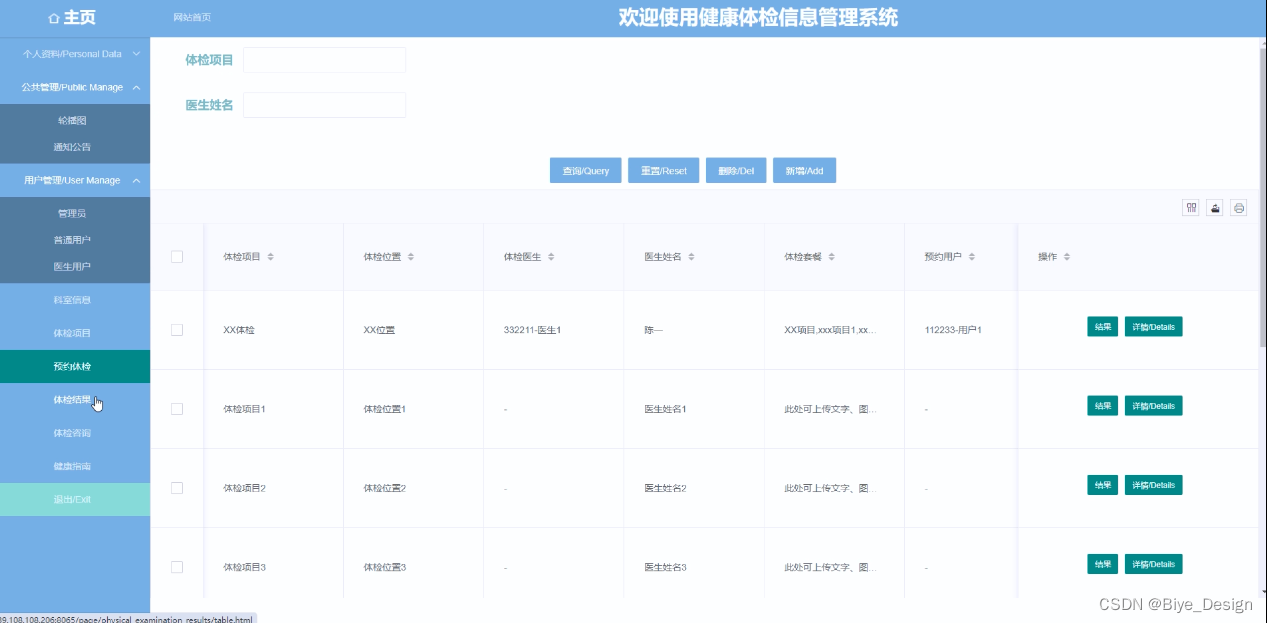Sort by the 操作 column arrows
This screenshot has width=1267, height=623.
click(x=1066, y=257)
